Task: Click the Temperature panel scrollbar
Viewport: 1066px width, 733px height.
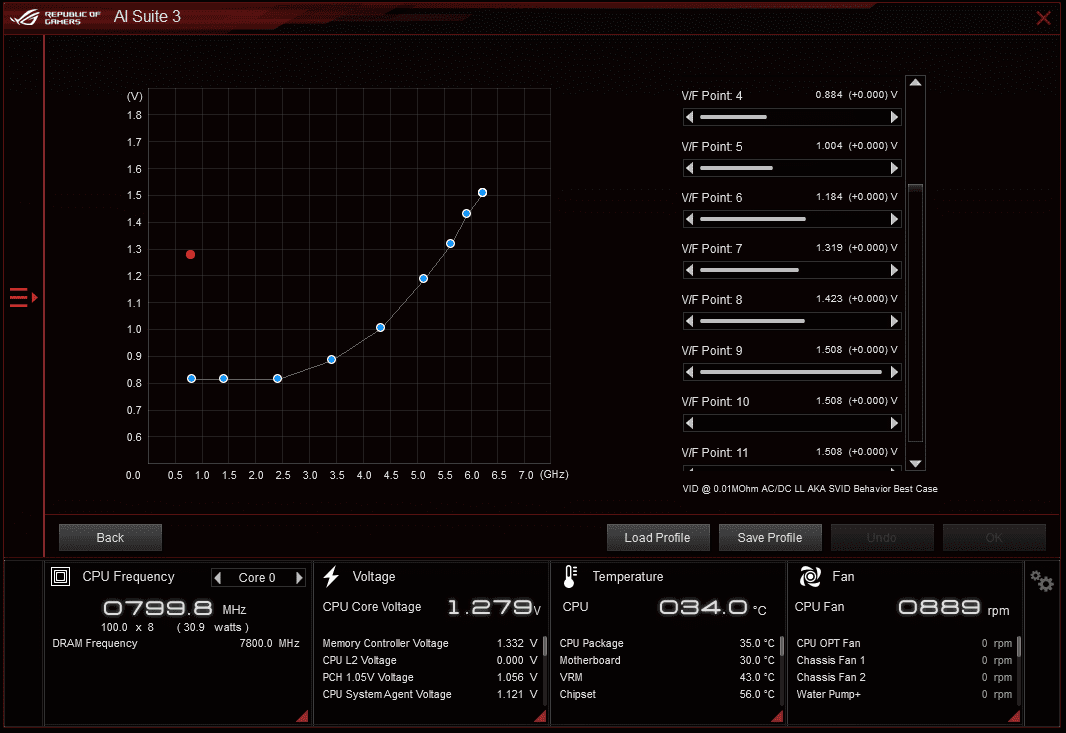Action: click(x=782, y=646)
